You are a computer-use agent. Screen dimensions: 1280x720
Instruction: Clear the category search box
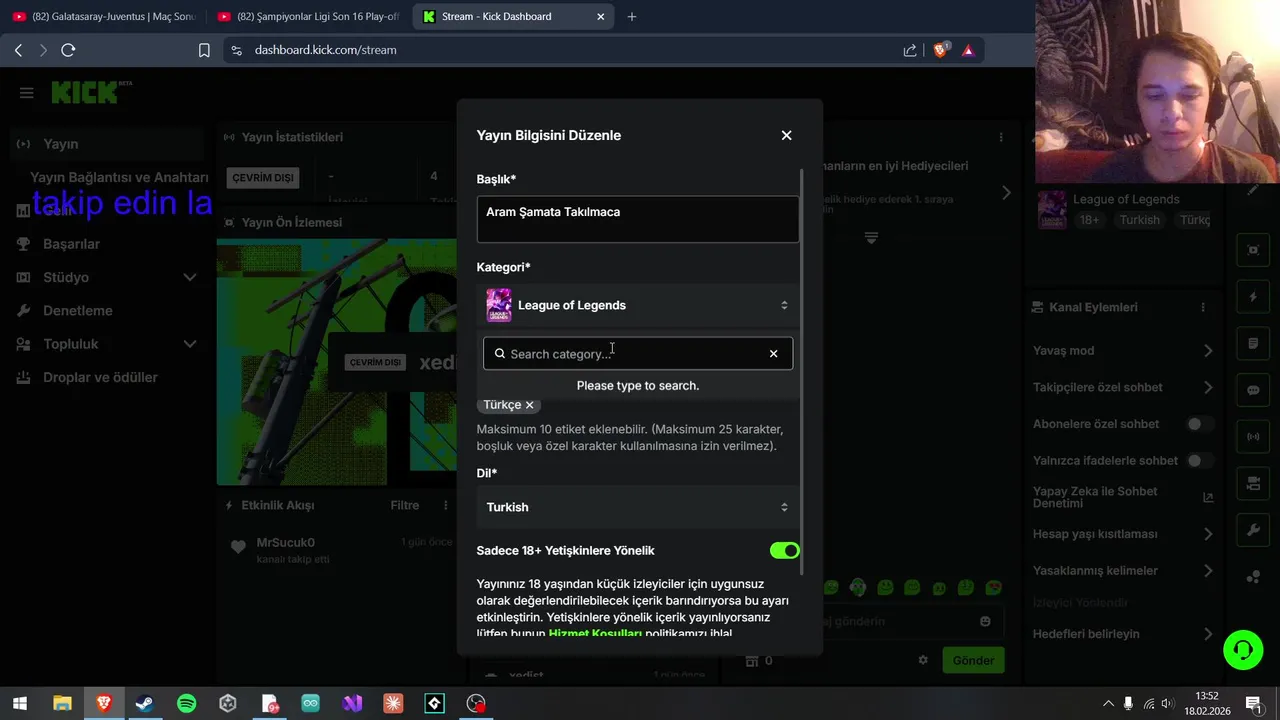(x=773, y=353)
